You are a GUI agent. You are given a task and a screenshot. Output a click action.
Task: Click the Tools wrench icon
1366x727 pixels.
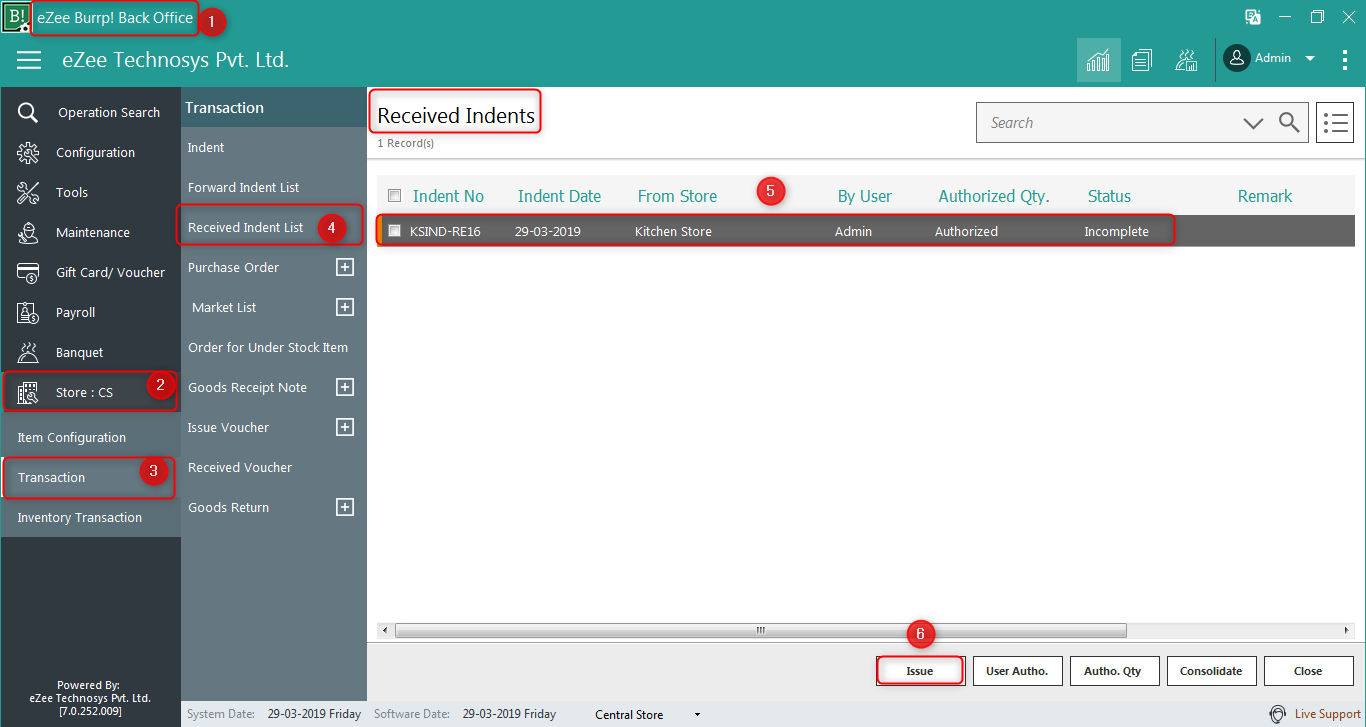coord(28,192)
